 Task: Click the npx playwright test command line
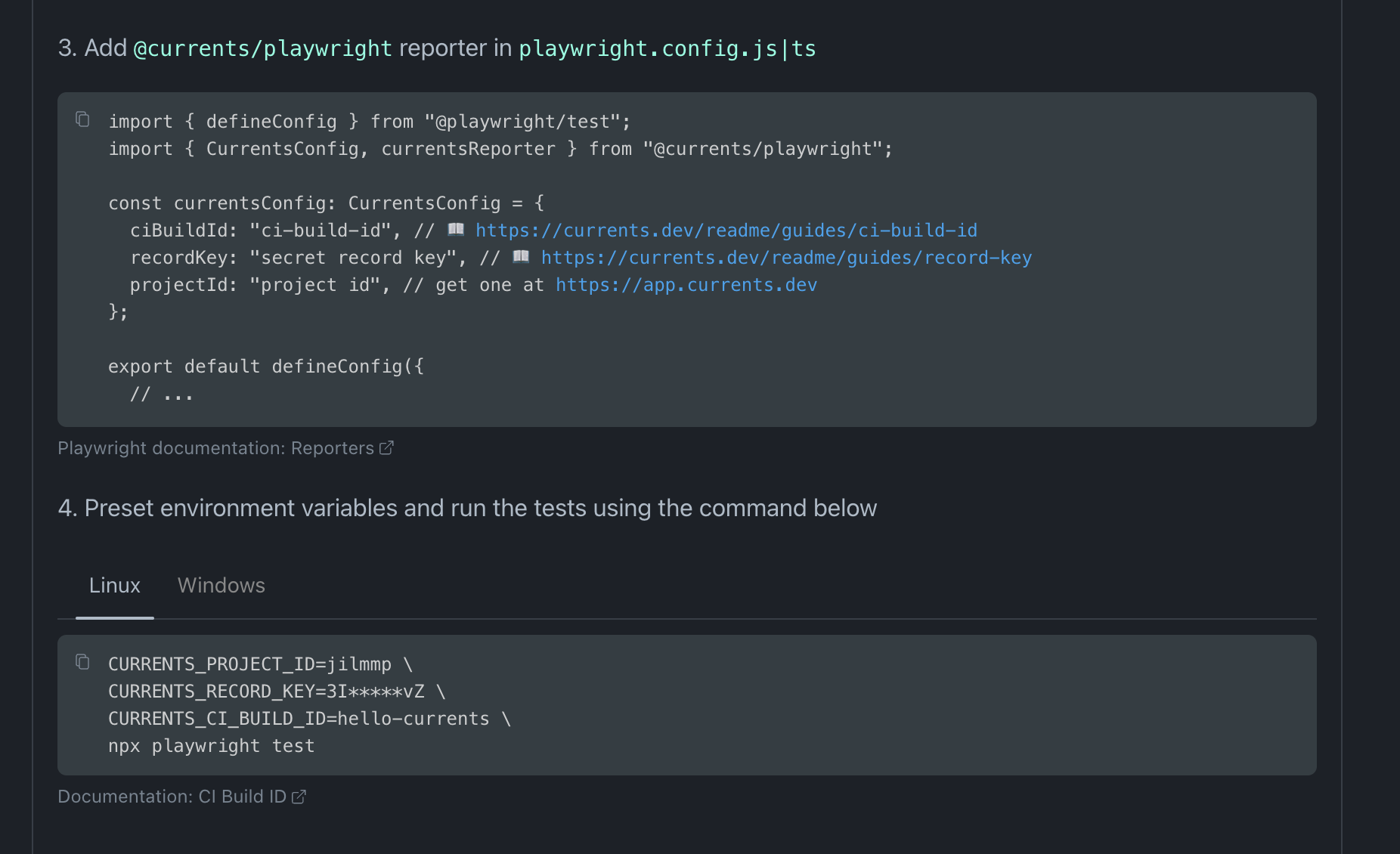point(211,745)
